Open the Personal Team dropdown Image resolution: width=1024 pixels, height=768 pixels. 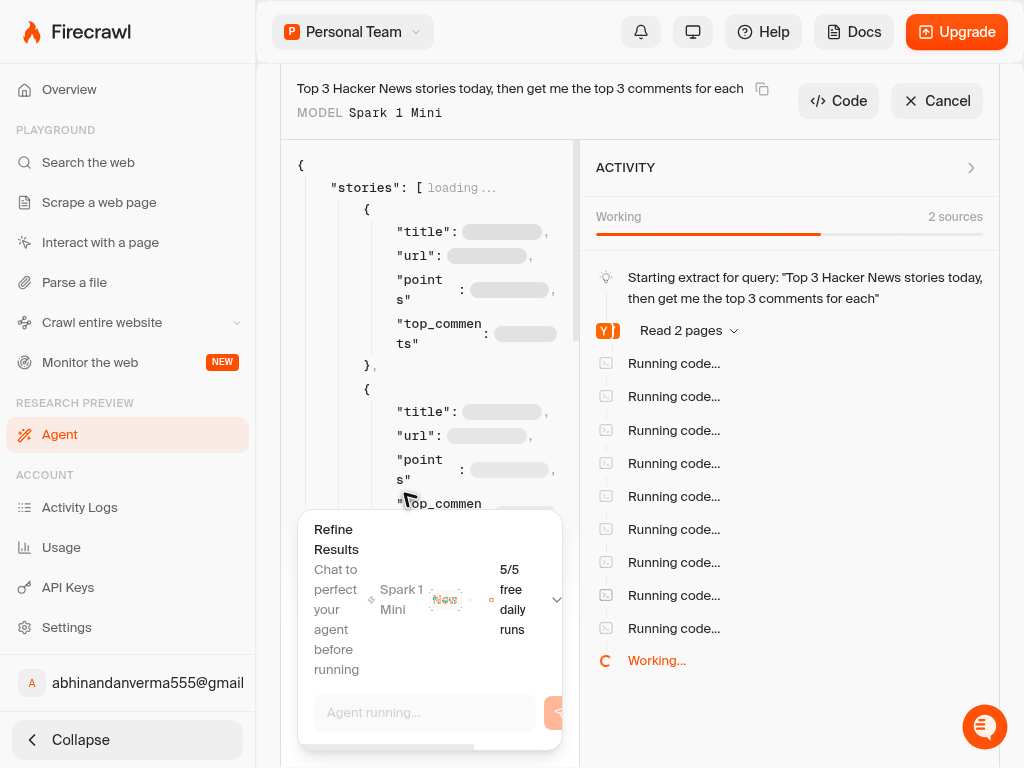pos(353,32)
